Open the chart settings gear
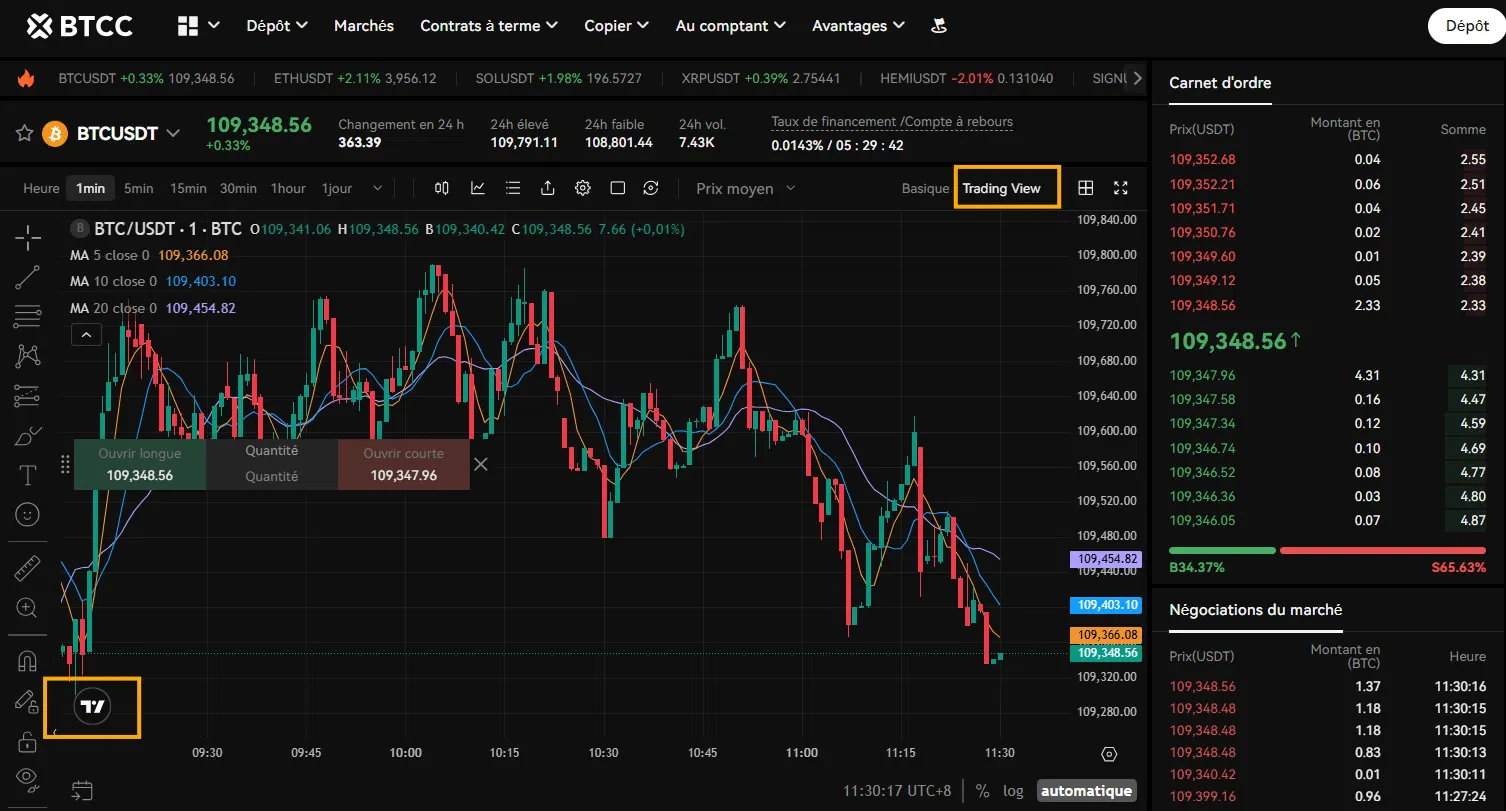This screenshot has height=811, width=1506. pyautogui.click(x=582, y=188)
